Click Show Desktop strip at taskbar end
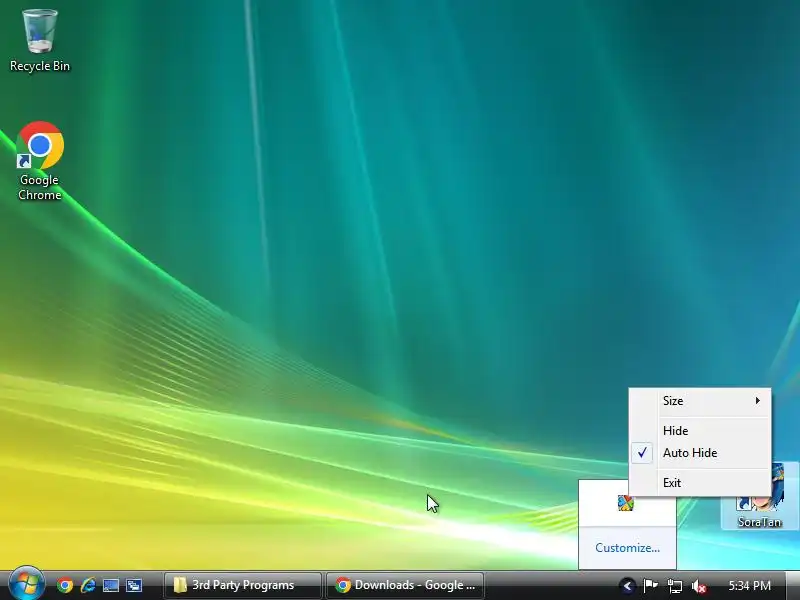The width and height of the screenshot is (800, 600). coord(793,586)
